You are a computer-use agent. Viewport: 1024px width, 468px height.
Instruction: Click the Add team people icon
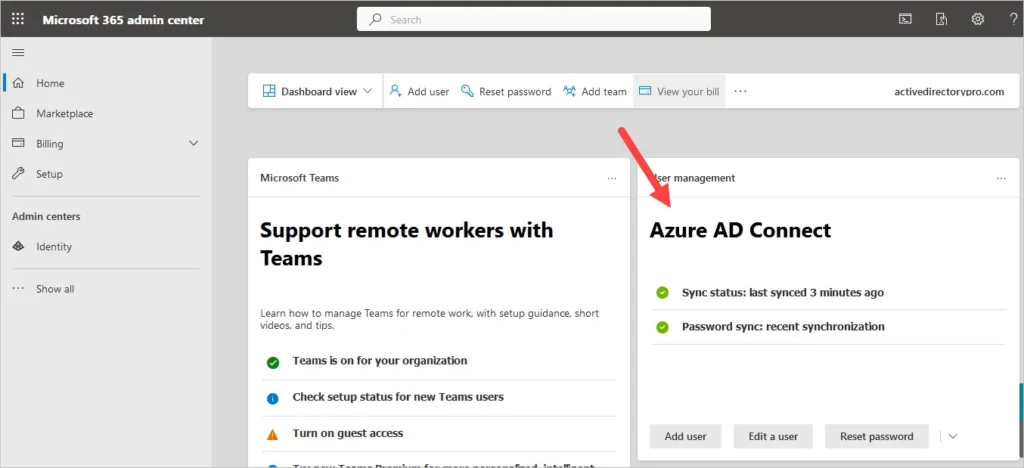click(569, 91)
